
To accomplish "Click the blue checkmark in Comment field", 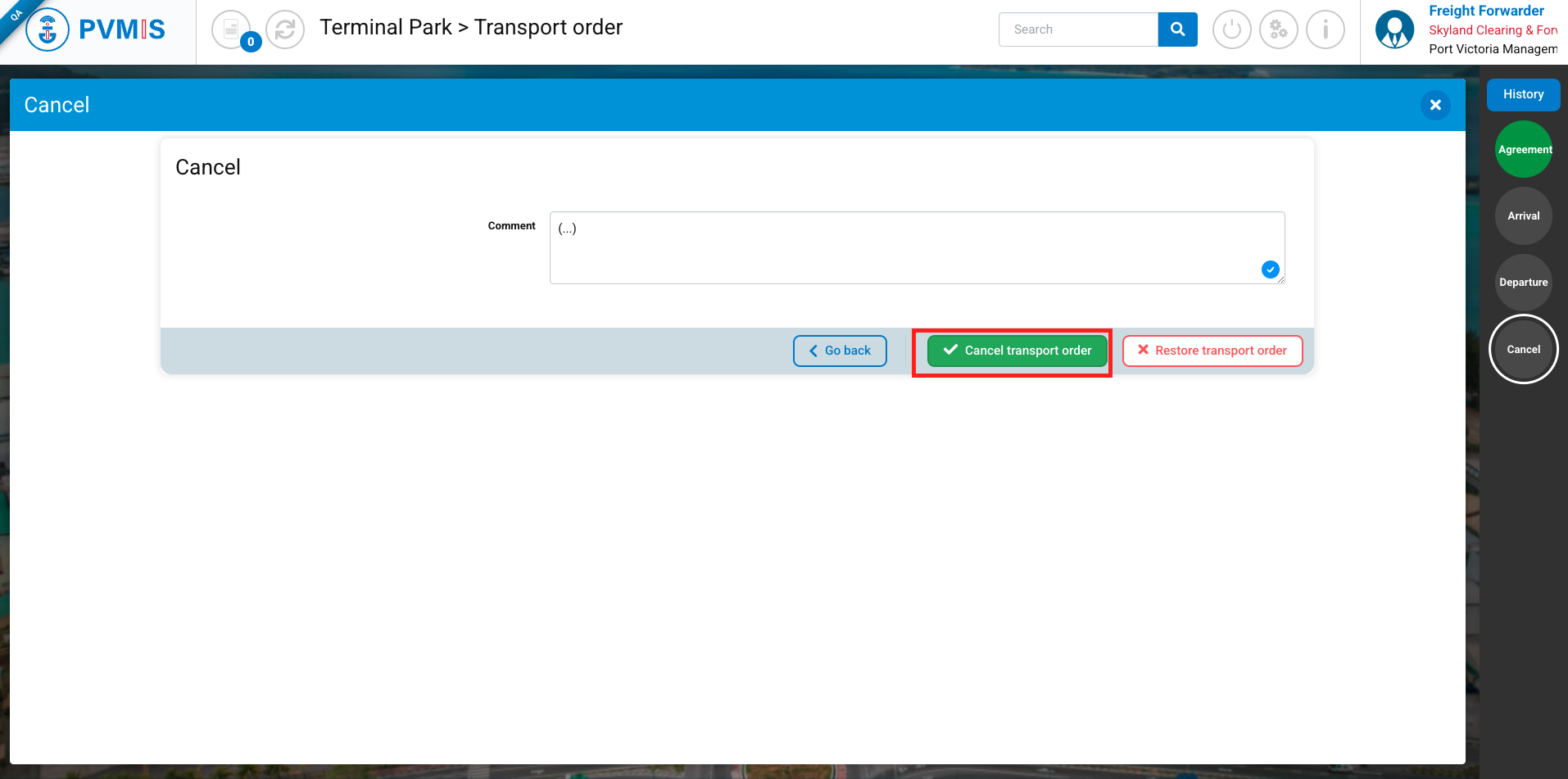I will (x=1270, y=269).
